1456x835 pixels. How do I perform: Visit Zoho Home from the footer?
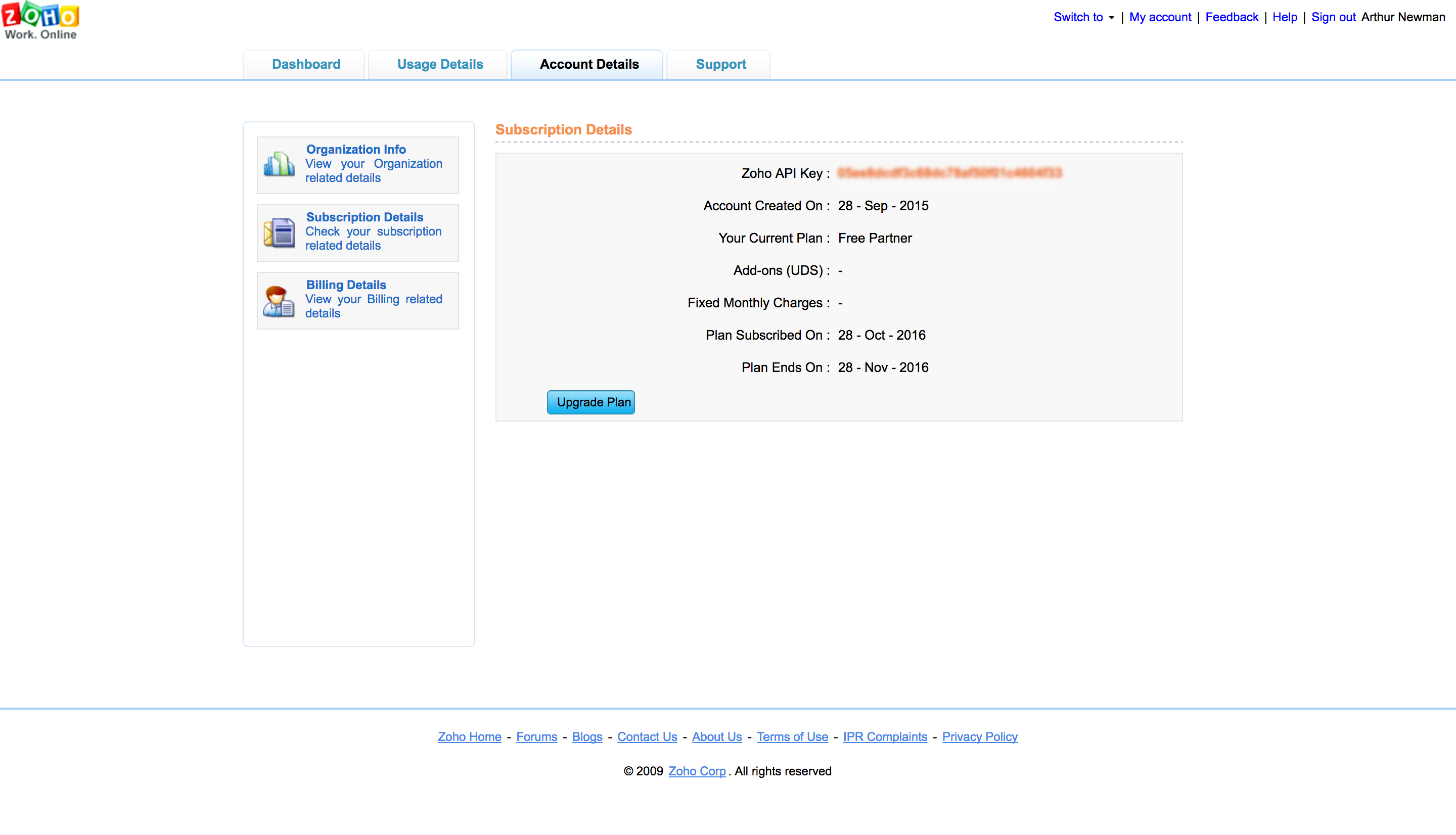(x=469, y=736)
